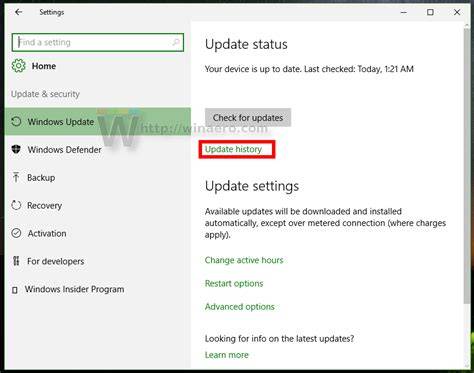Click the back arrow in Settings title bar
The image size is (474, 373).
[18, 12]
